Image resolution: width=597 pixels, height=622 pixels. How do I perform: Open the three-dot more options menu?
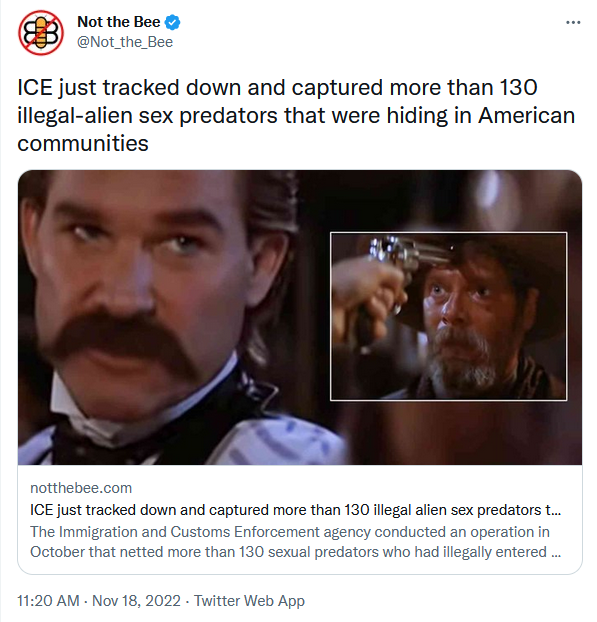573,23
